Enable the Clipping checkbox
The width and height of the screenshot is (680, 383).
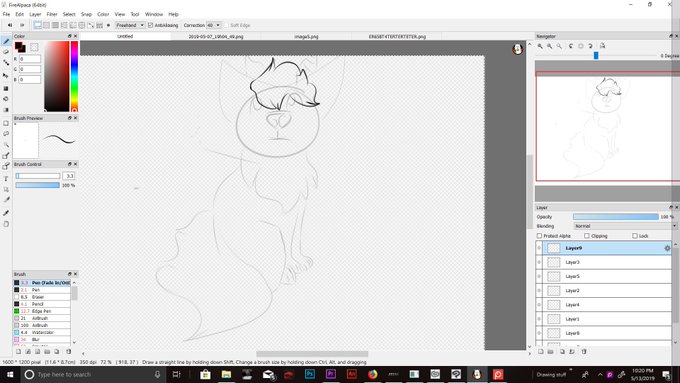pyautogui.click(x=587, y=236)
